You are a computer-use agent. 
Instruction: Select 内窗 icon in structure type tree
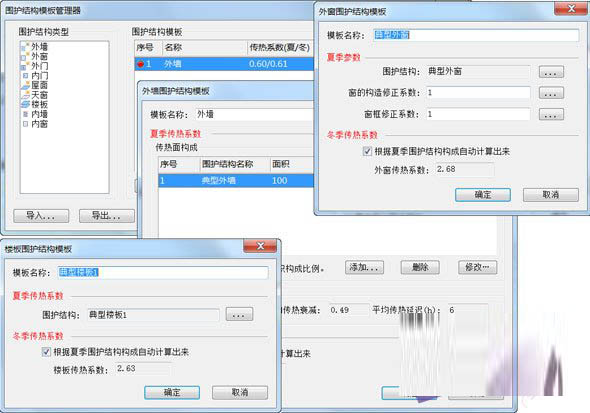[25, 124]
